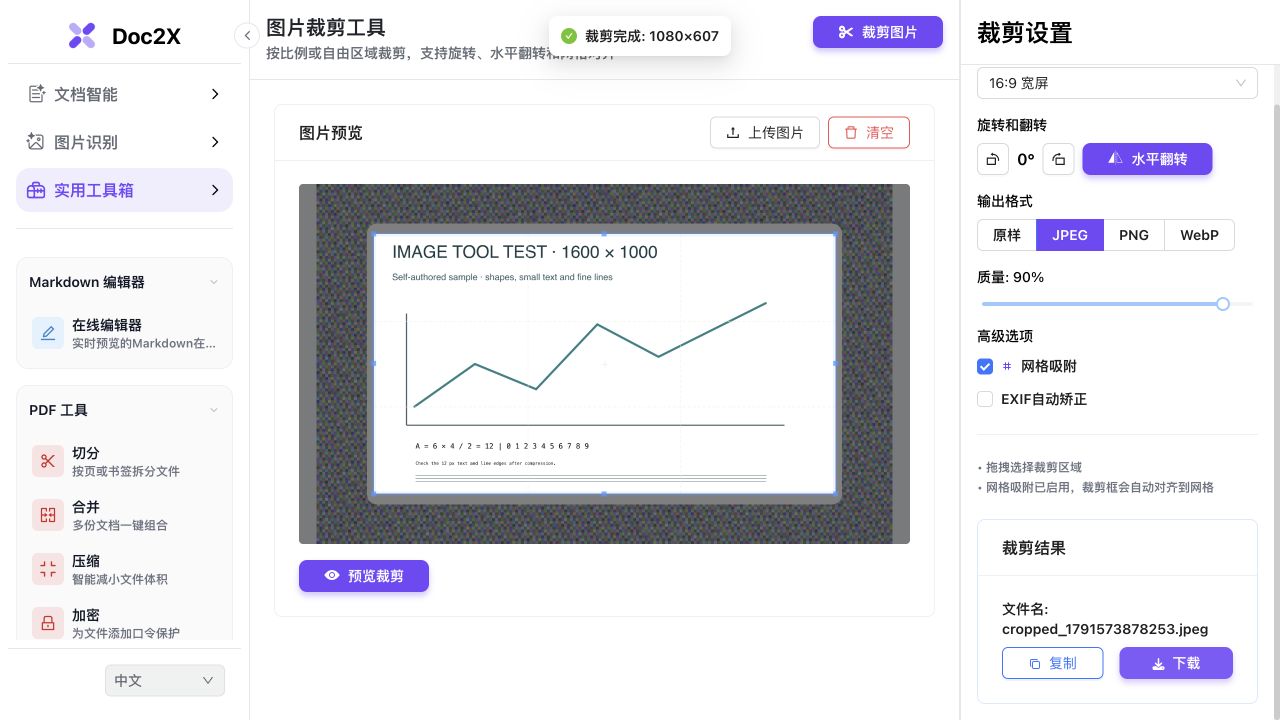Click the 图片识别 image icon

point(37,142)
